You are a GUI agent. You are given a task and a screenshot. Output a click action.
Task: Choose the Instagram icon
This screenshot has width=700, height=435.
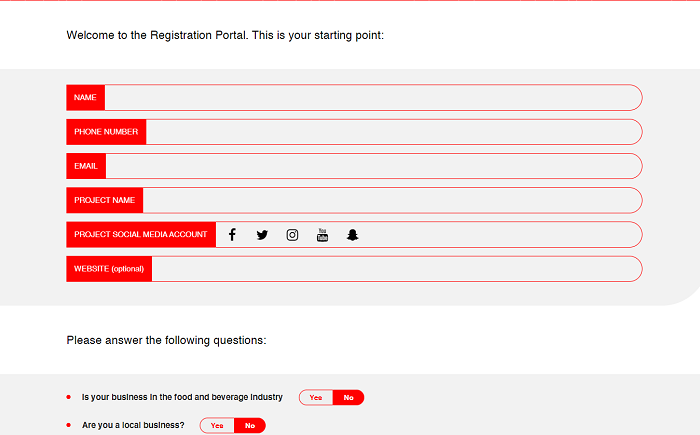click(x=292, y=235)
